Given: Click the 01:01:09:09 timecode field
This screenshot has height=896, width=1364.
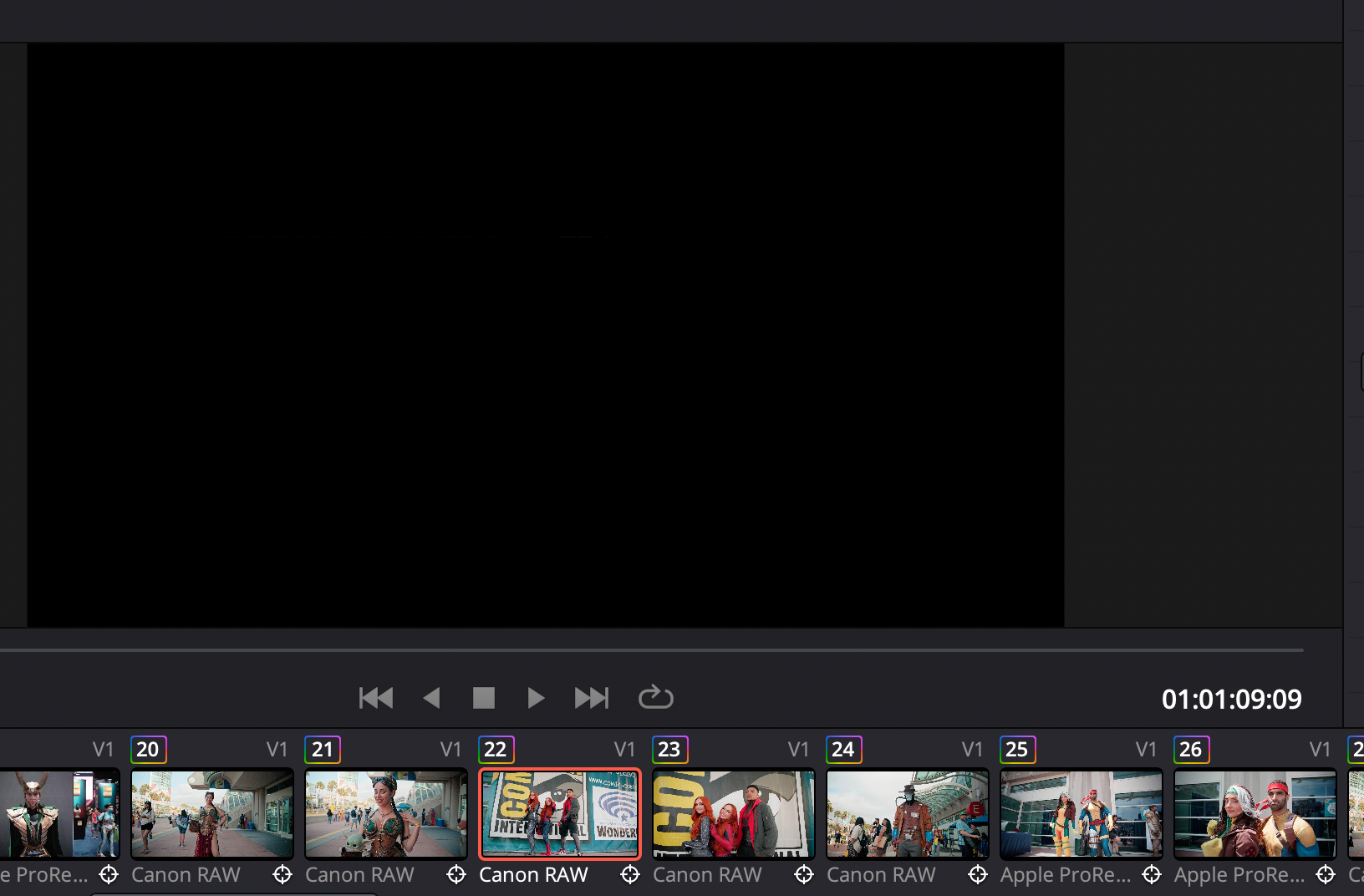Looking at the screenshot, I should click(1231, 699).
